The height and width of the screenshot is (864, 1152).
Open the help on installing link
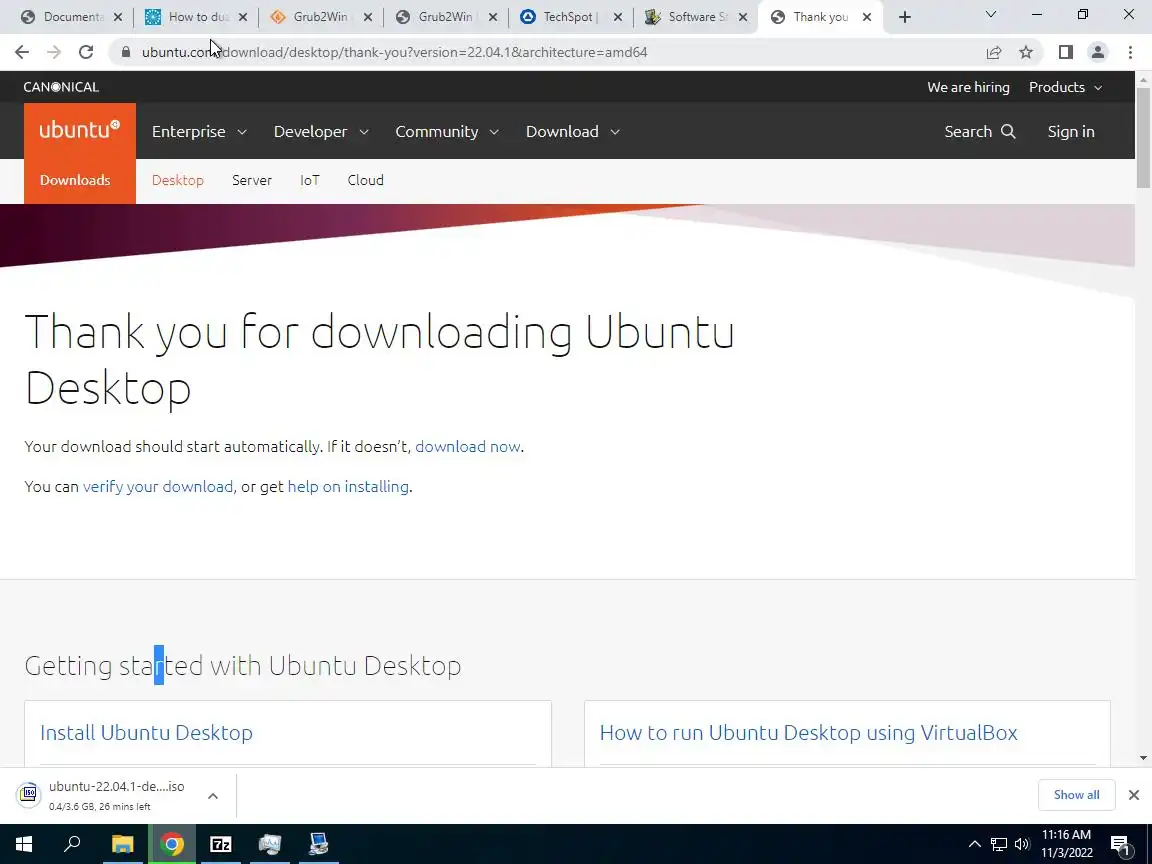coord(348,486)
